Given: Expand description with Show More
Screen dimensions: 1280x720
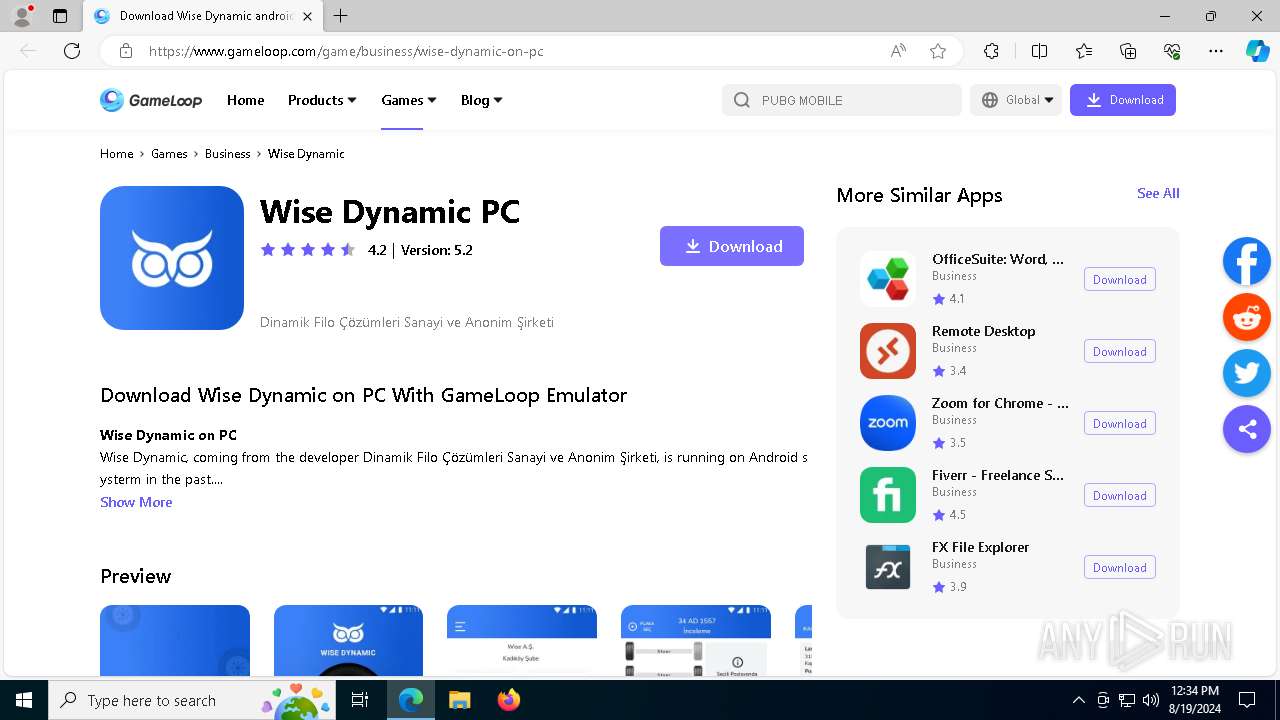Looking at the screenshot, I should tap(136, 502).
